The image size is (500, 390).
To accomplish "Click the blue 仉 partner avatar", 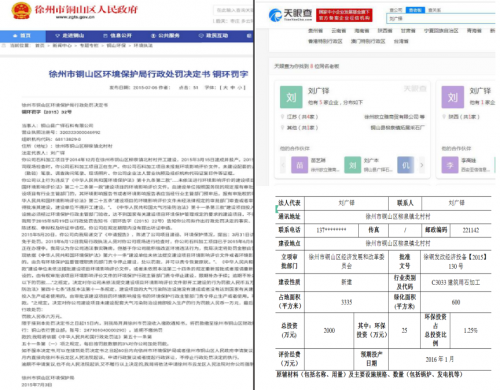I will (x=406, y=165).
